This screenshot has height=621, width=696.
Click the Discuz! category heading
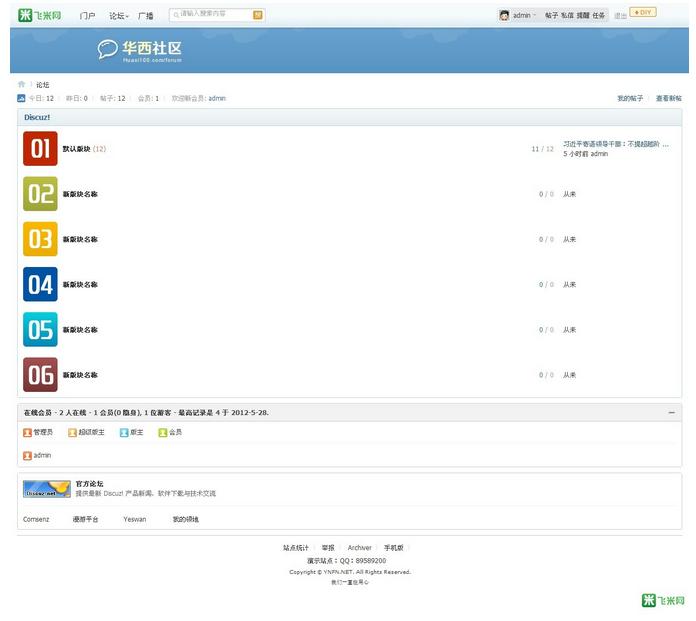[37, 117]
